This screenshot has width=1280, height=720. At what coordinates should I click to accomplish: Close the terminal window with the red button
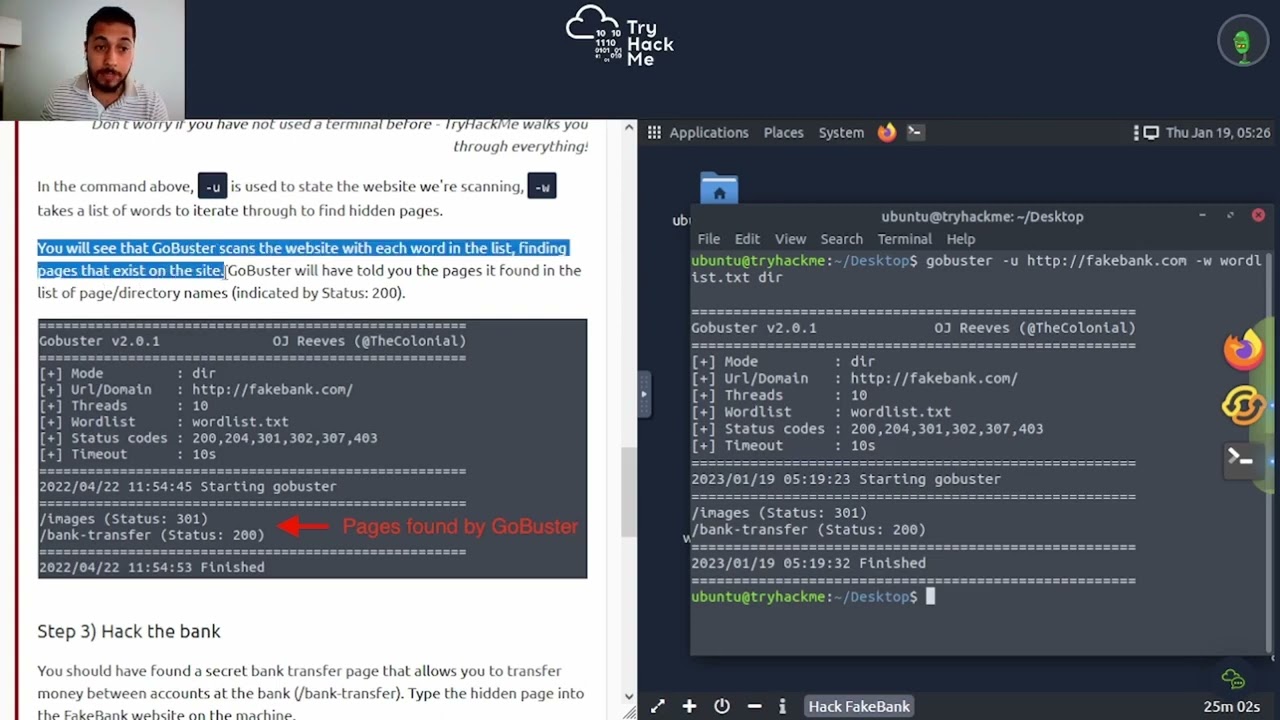tap(1258, 215)
